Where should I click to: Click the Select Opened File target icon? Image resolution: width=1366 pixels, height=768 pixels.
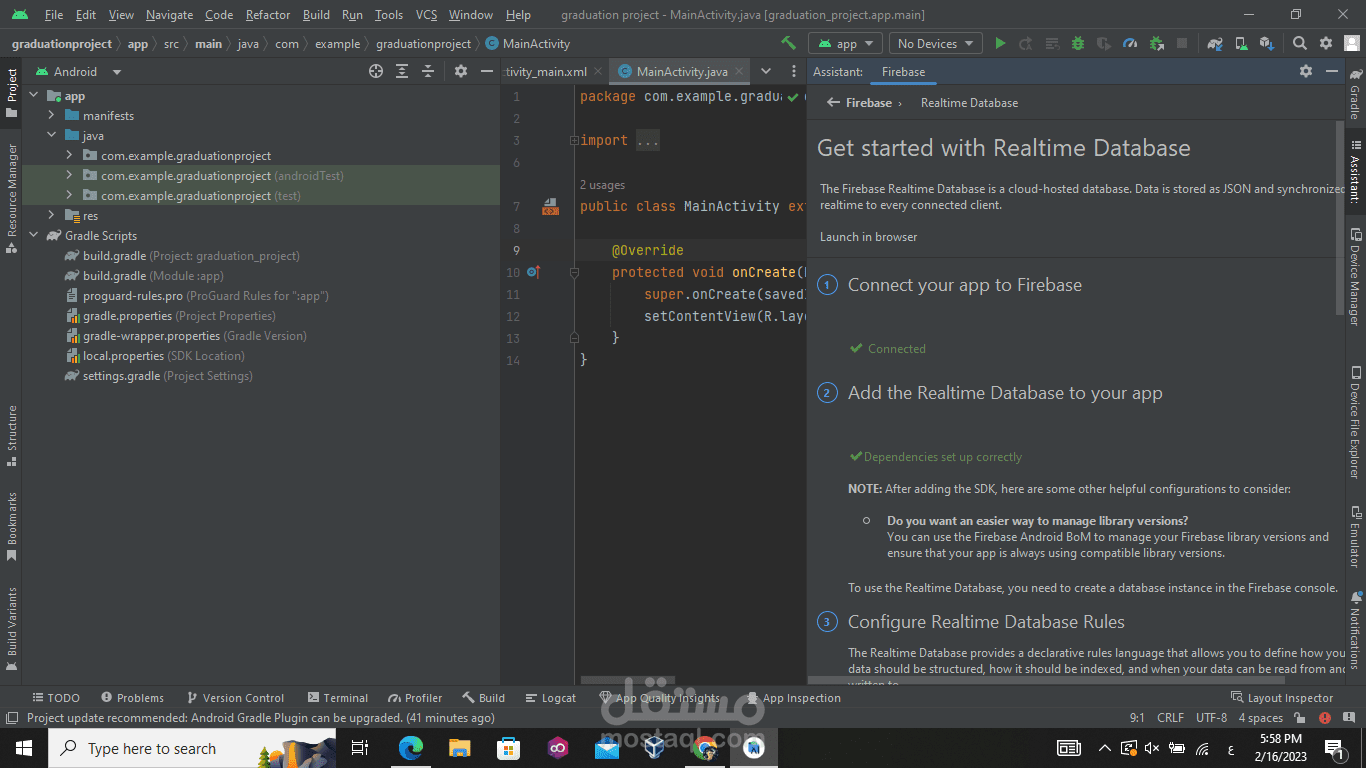tap(376, 71)
